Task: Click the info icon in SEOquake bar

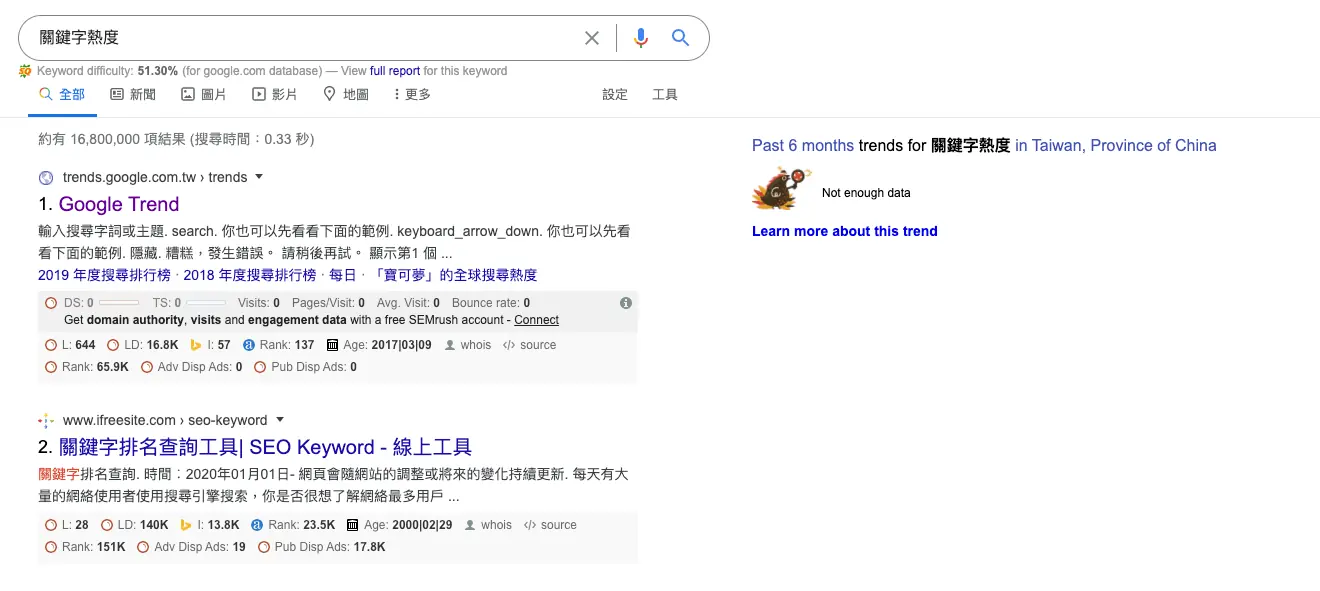Action: [x=626, y=302]
